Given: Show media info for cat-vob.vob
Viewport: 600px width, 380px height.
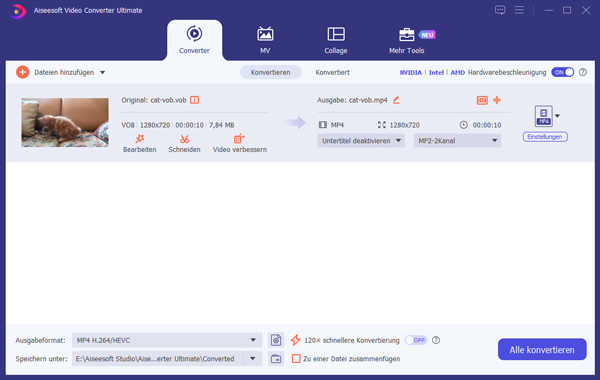Looking at the screenshot, I should coord(195,100).
